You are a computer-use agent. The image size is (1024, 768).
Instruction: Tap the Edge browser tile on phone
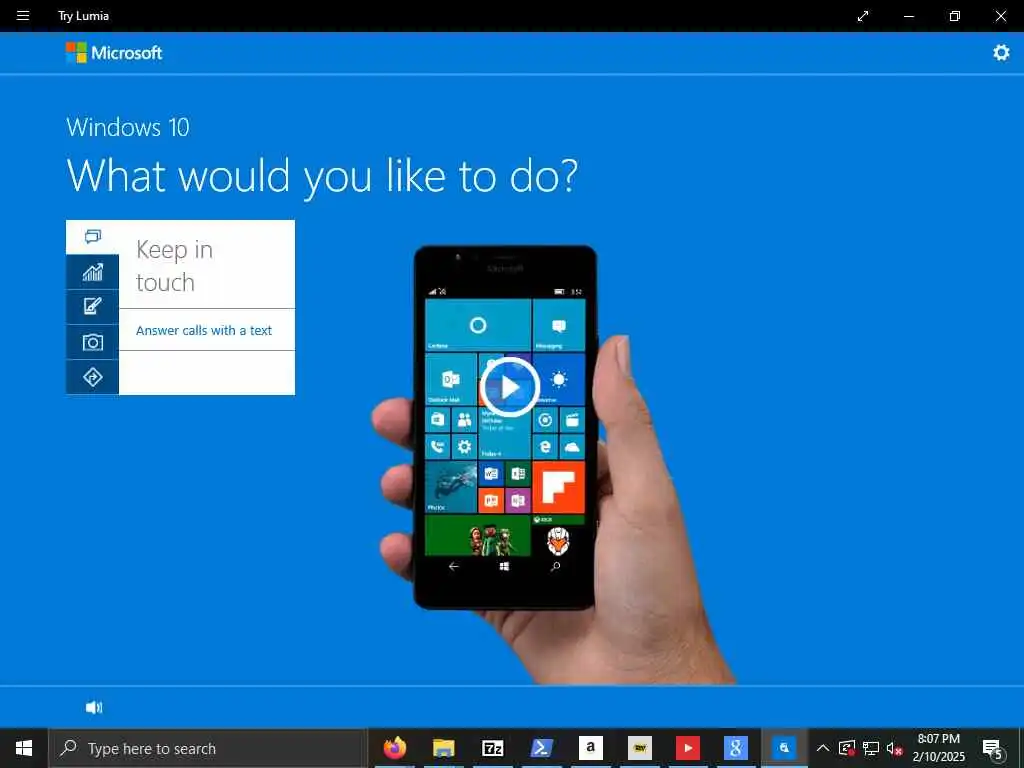pyautogui.click(x=545, y=447)
